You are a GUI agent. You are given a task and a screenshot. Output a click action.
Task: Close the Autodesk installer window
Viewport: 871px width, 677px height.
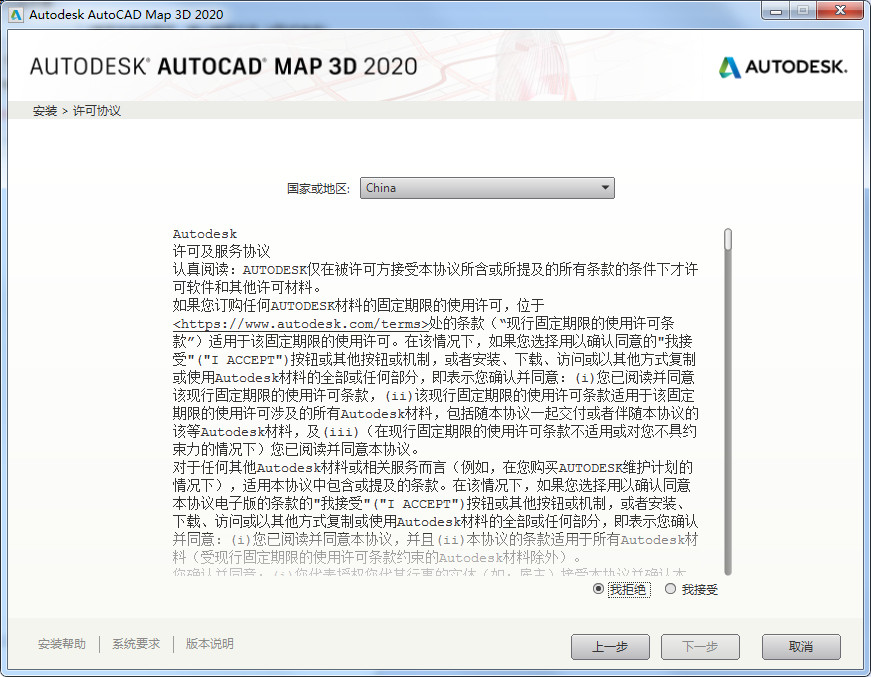pos(840,11)
